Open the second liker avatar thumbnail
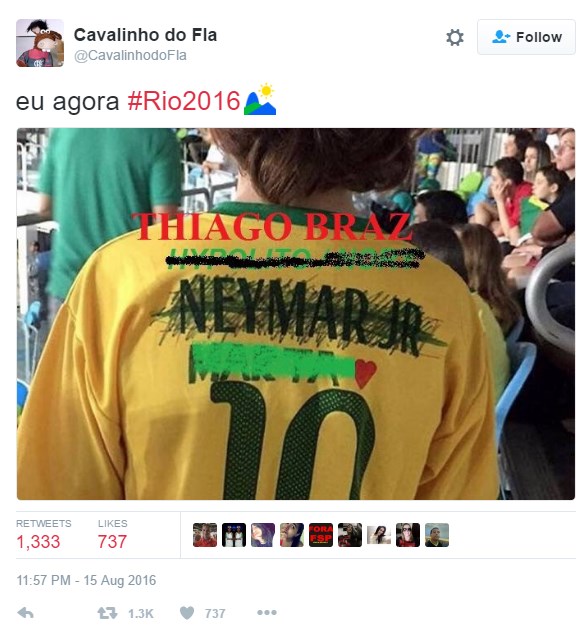Viewport: 583px width, 637px height. pyautogui.click(x=234, y=535)
